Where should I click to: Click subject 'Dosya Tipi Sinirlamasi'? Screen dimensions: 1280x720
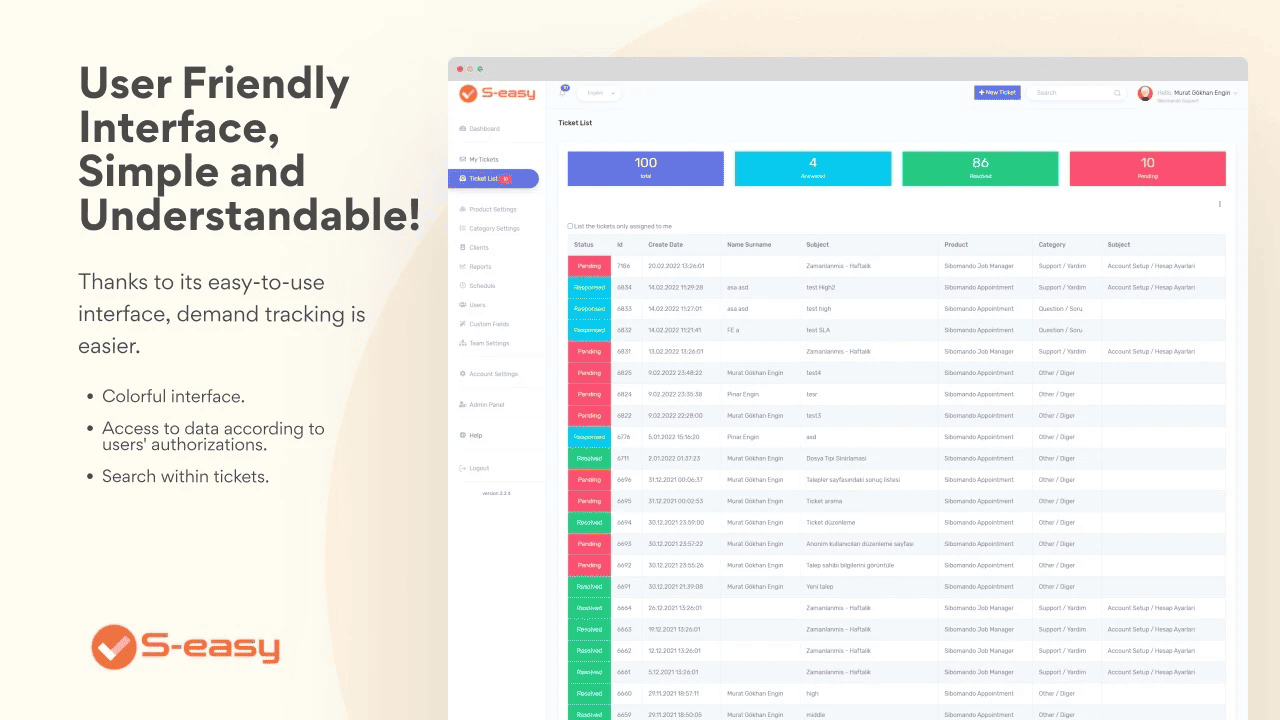(836, 458)
